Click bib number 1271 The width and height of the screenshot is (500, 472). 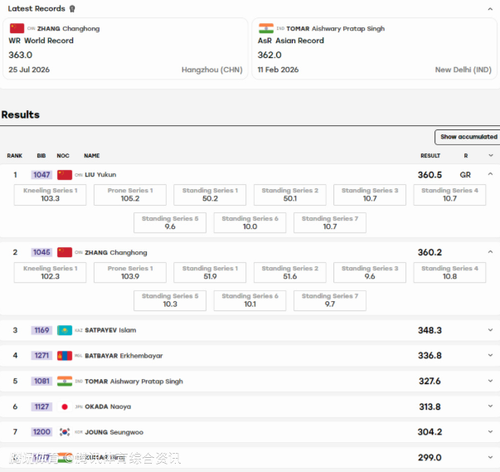42,356
